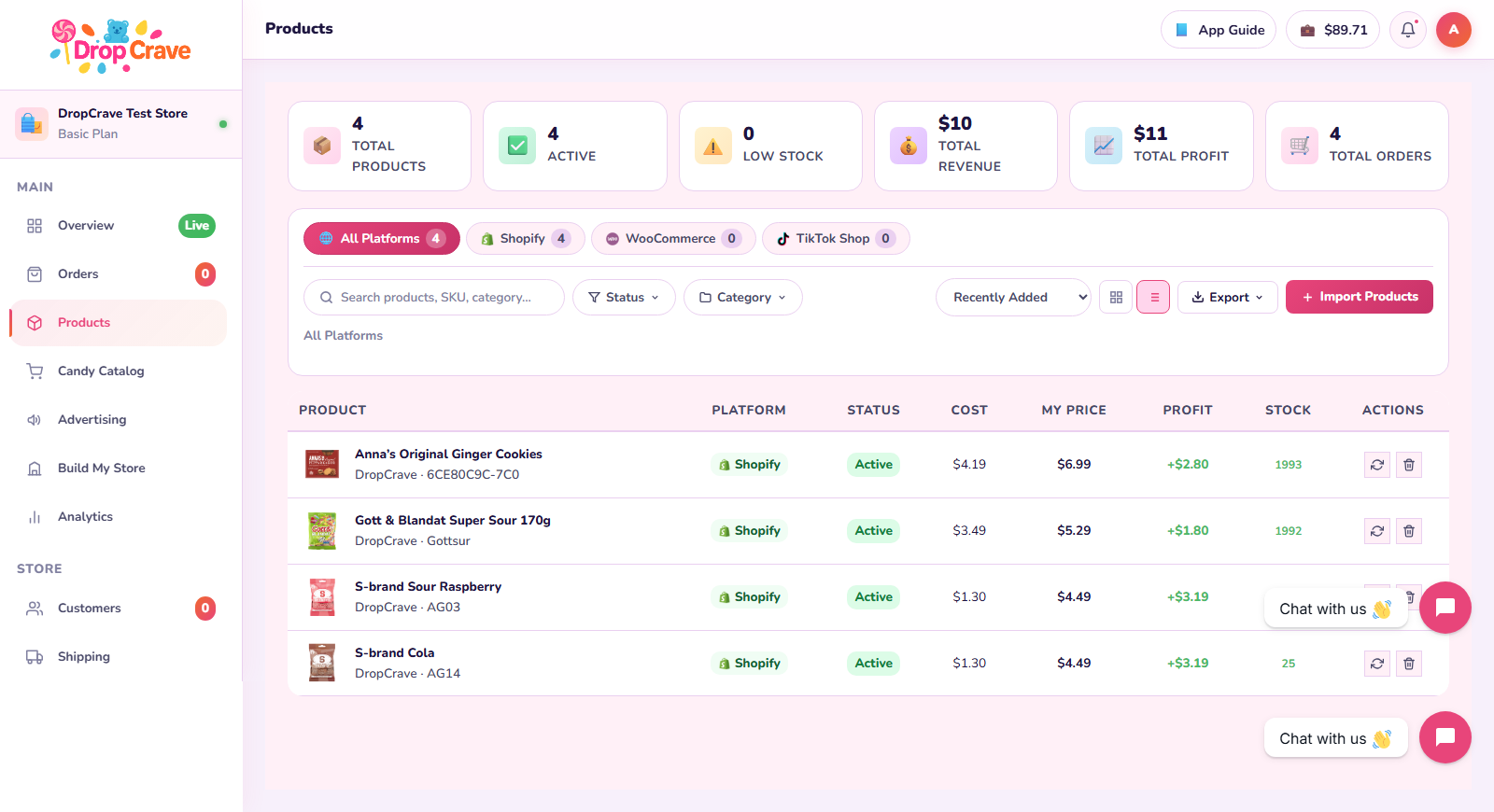Click Active status in S-brand Cola row

(873, 663)
